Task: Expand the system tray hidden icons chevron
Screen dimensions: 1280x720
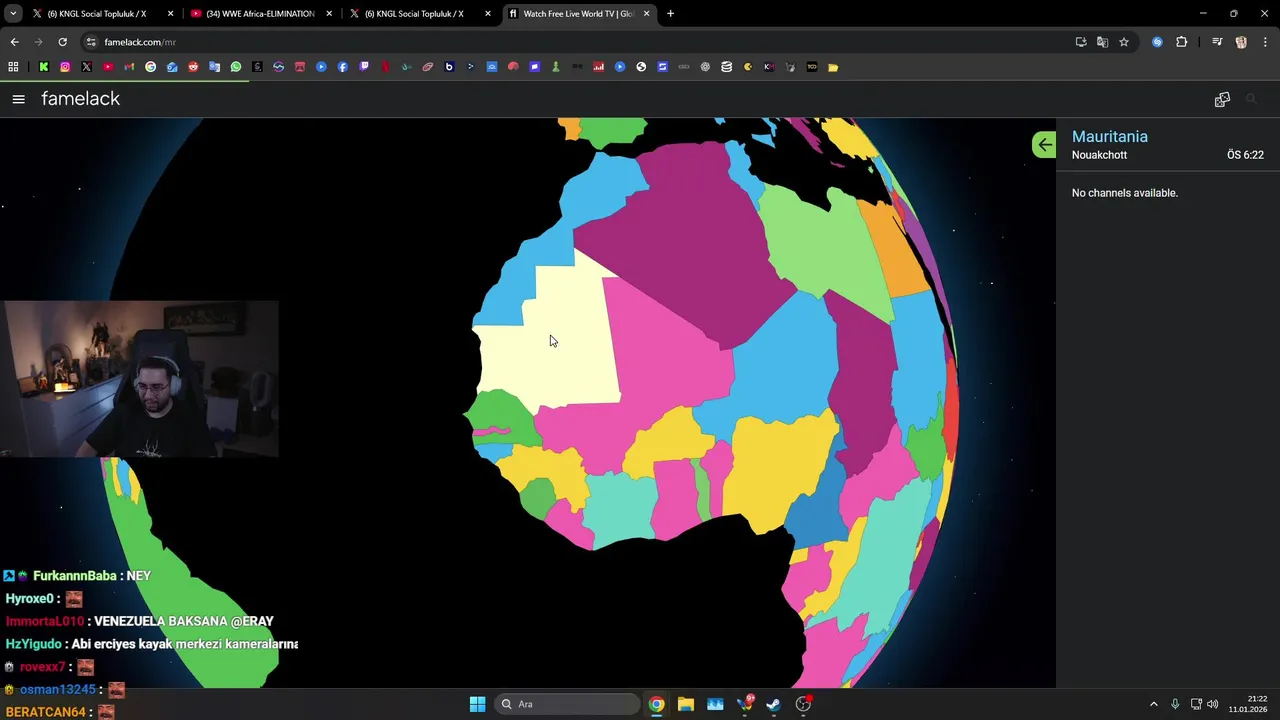Action: coord(1153,704)
